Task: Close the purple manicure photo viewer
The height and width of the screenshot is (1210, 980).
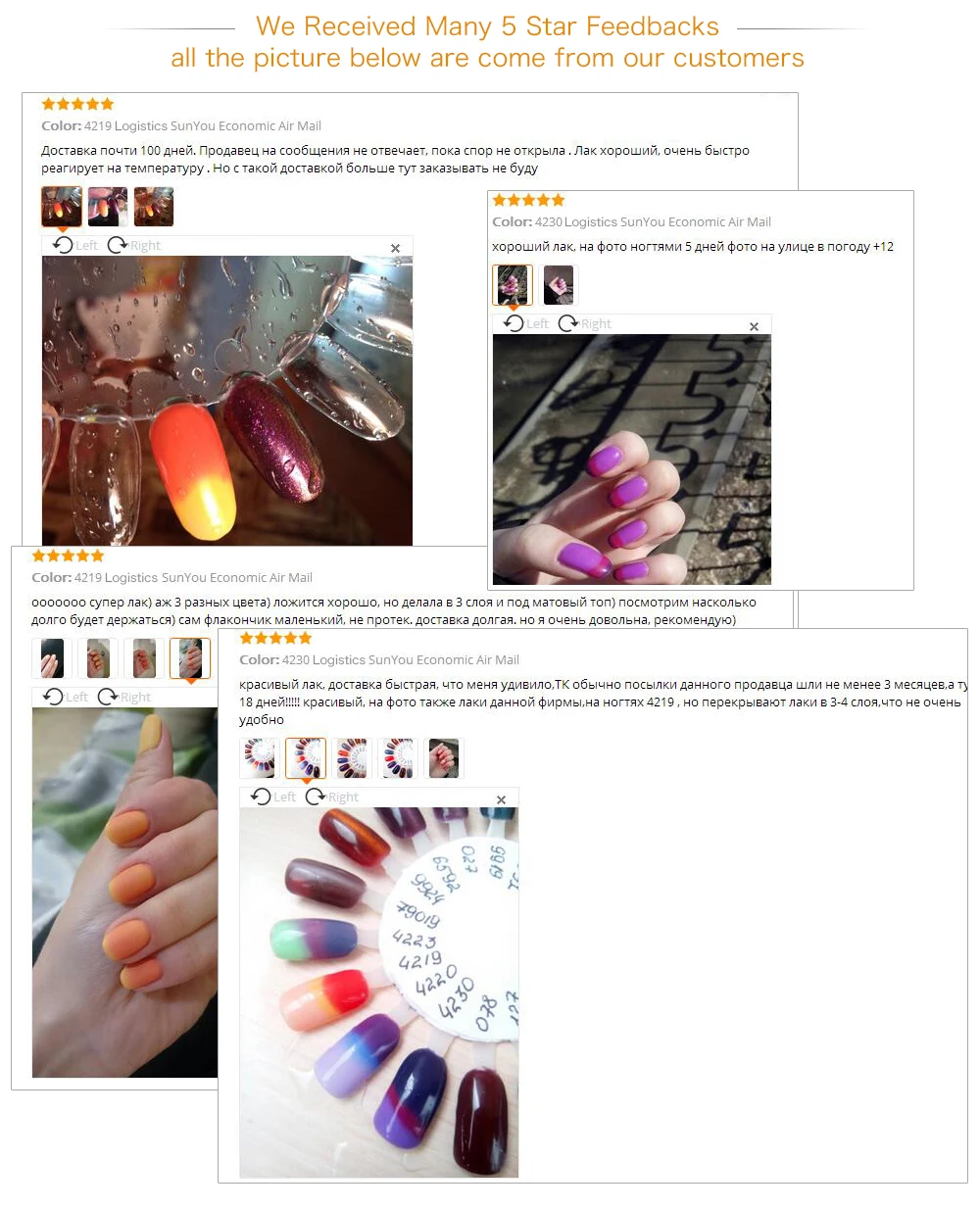Action: pos(754,326)
